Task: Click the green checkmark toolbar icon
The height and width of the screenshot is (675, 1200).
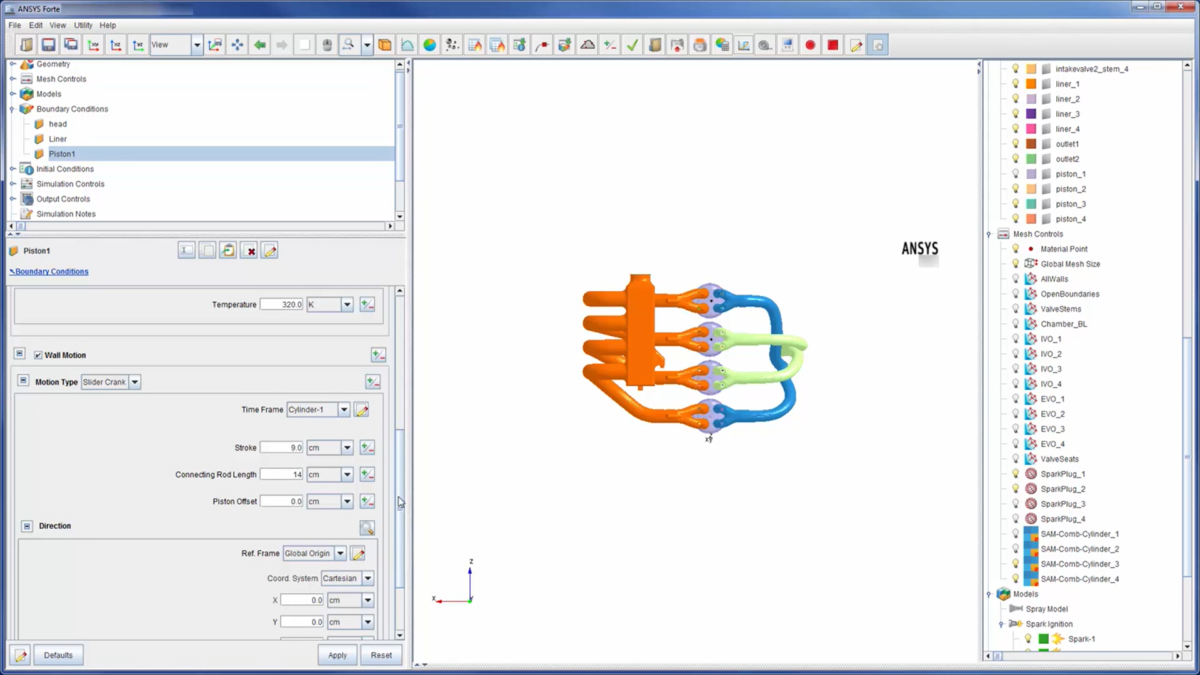Action: [632, 45]
